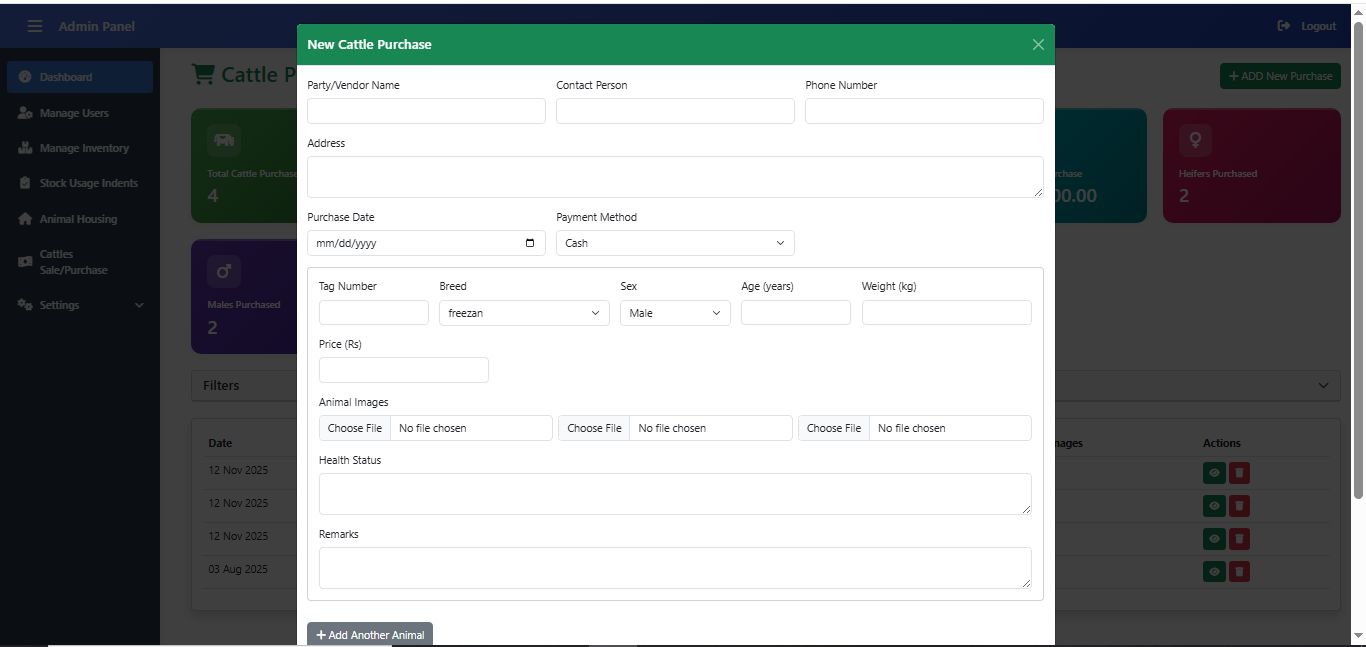Focus the Party/Vendor Name input field
Viewport: 1366px width, 647px height.
(426, 111)
